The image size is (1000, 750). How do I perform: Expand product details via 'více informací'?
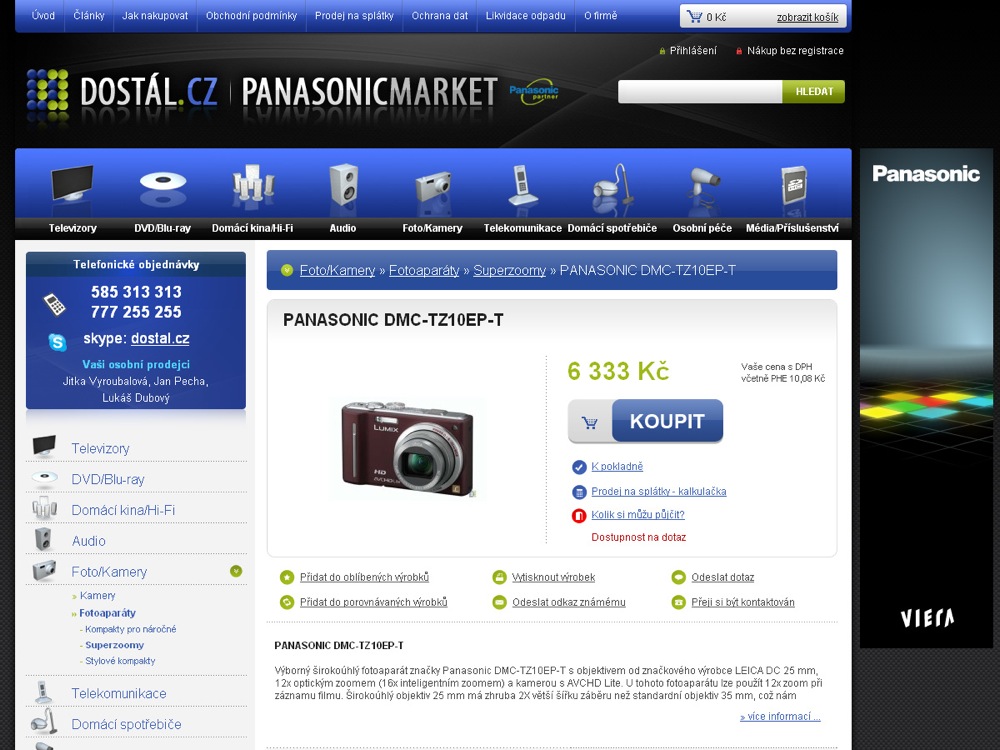[x=780, y=717]
